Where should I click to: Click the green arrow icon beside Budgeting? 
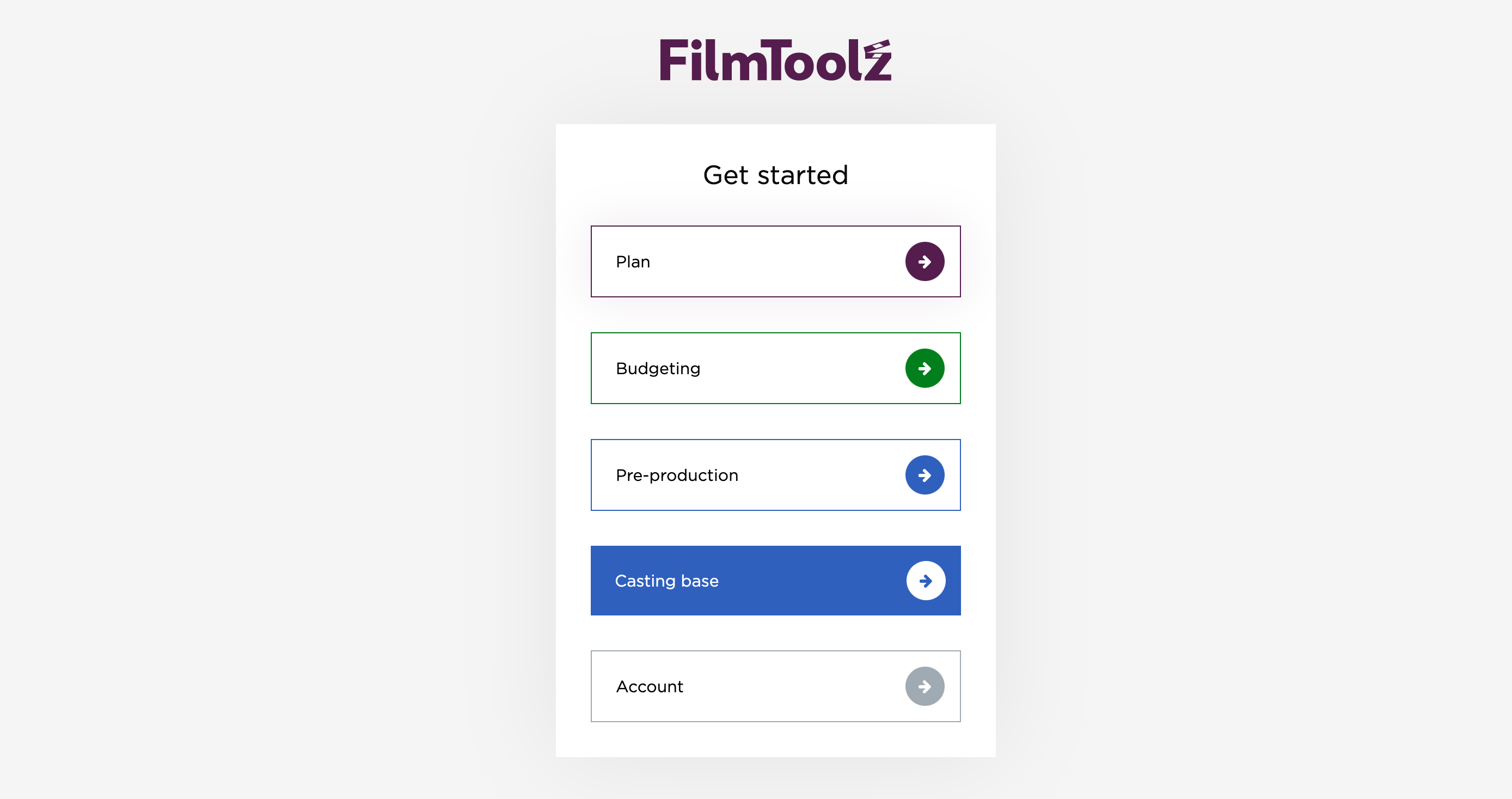[925, 368]
